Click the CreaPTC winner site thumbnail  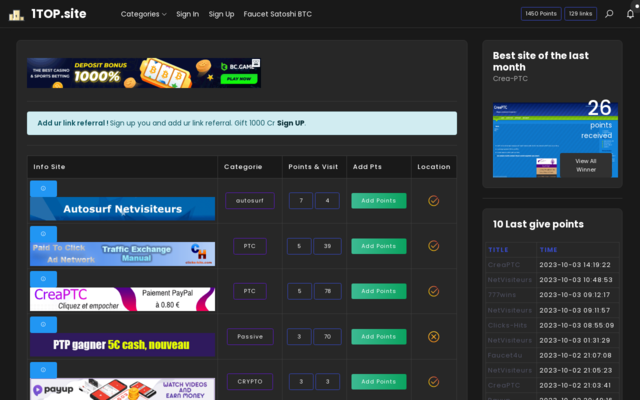click(555, 140)
